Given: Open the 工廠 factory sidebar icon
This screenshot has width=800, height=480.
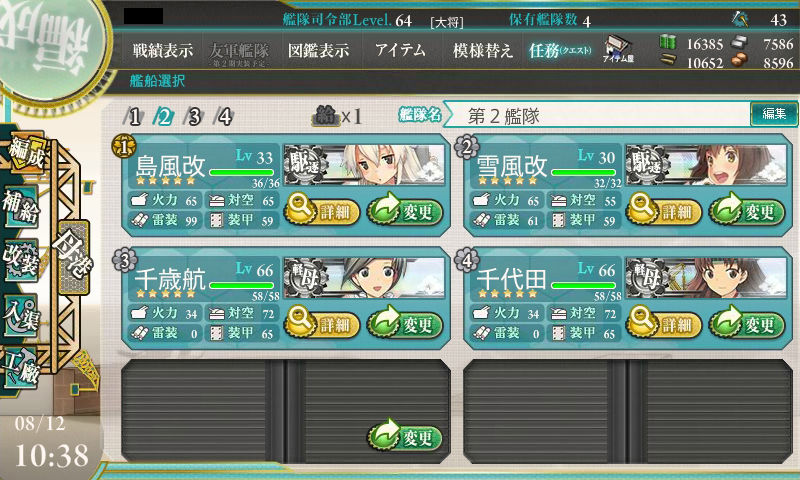Looking at the screenshot, I should [x=20, y=368].
